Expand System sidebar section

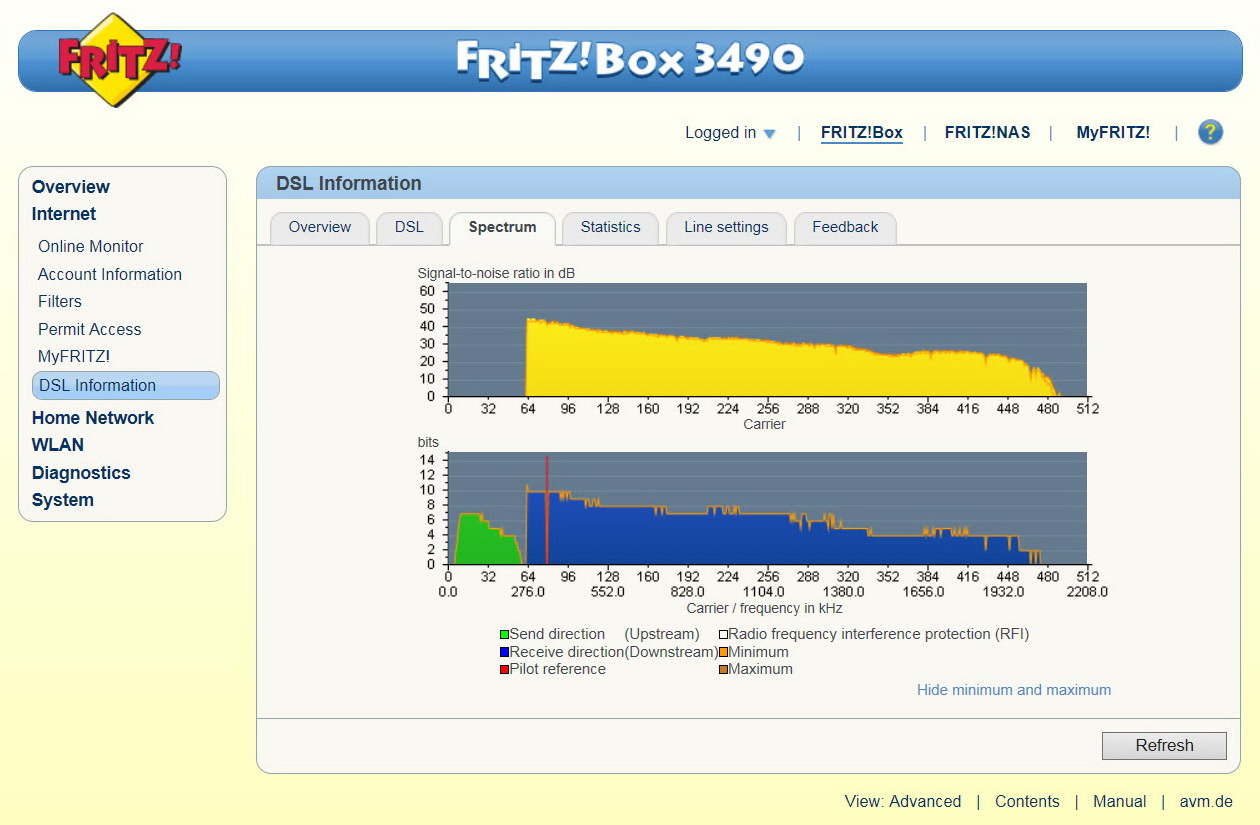click(x=63, y=500)
